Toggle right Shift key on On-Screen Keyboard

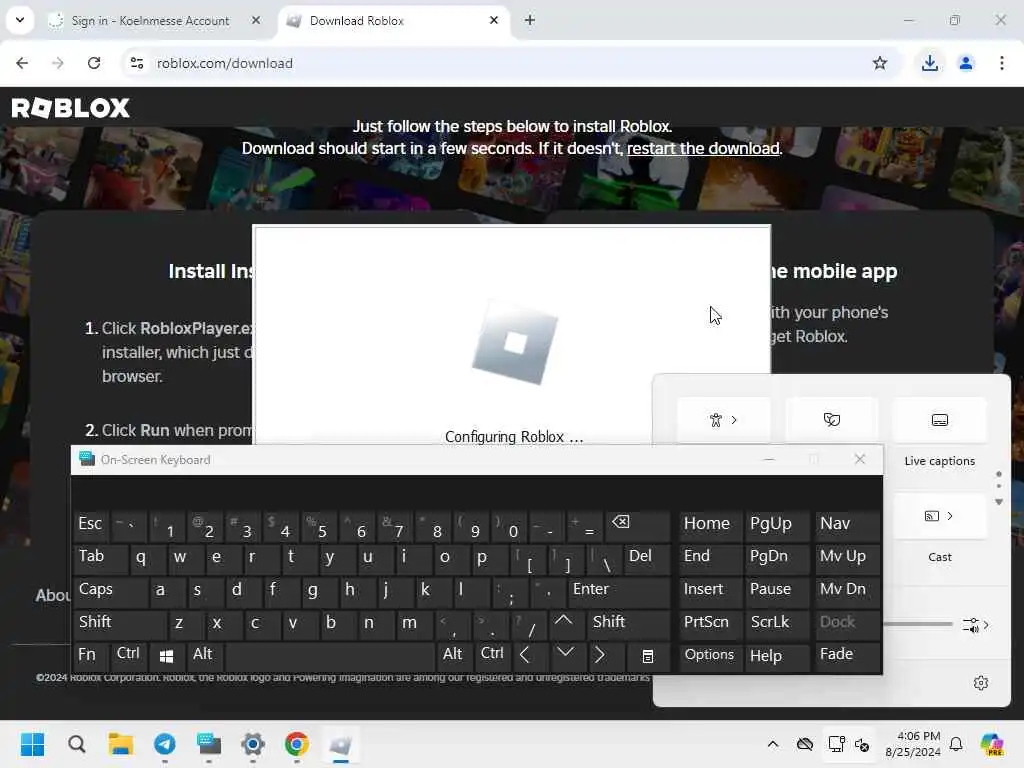tap(628, 623)
